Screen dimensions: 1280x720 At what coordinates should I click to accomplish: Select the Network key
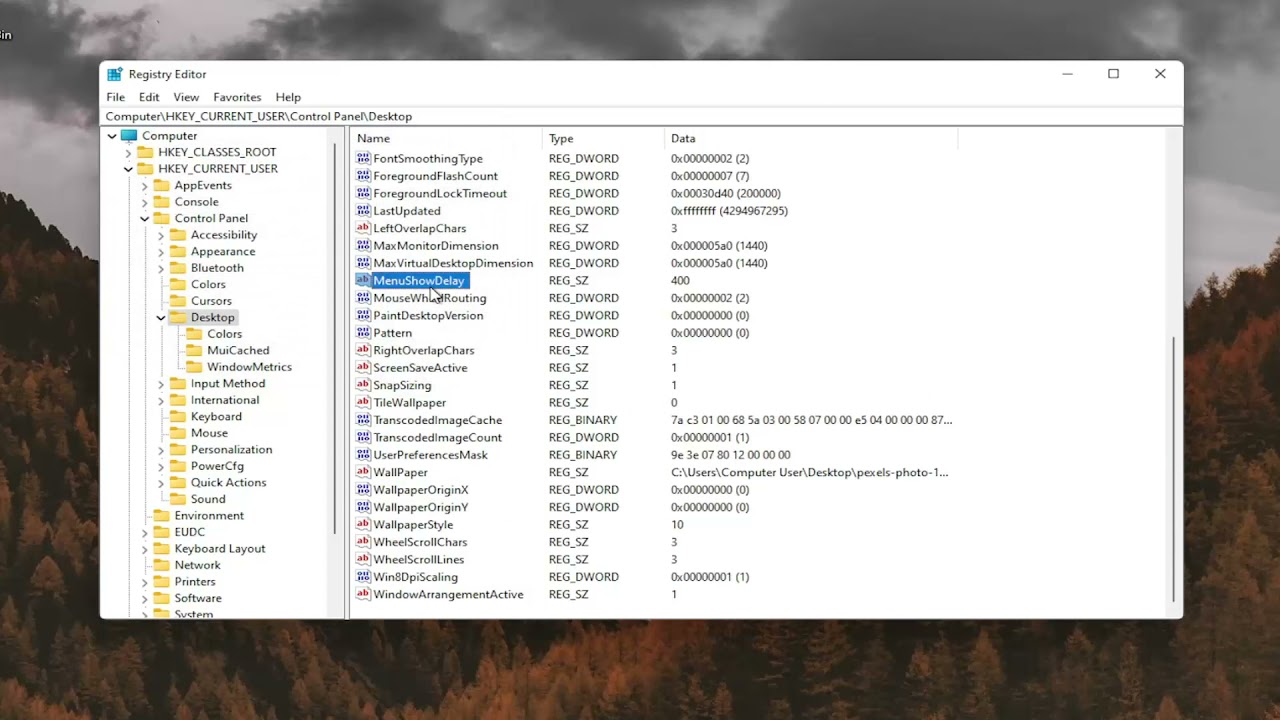198,565
